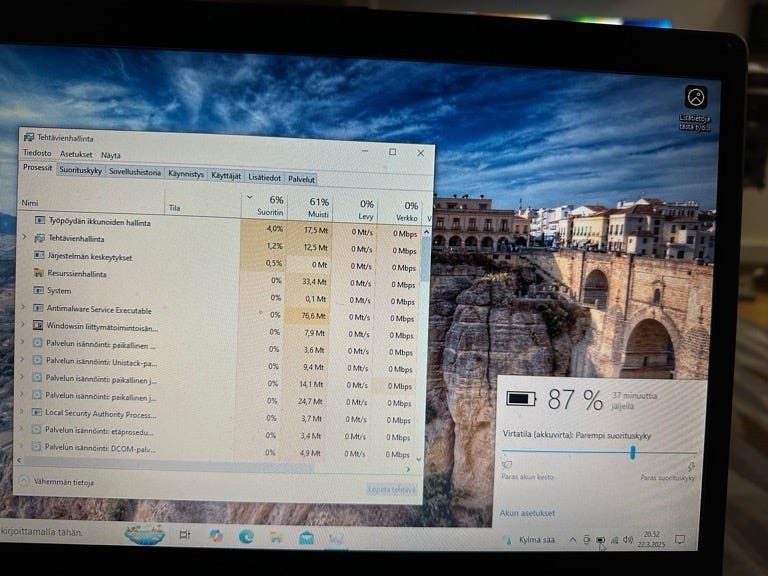
Task: Launch Microsoft Edge from taskbar
Action: pyautogui.click(x=246, y=537)
